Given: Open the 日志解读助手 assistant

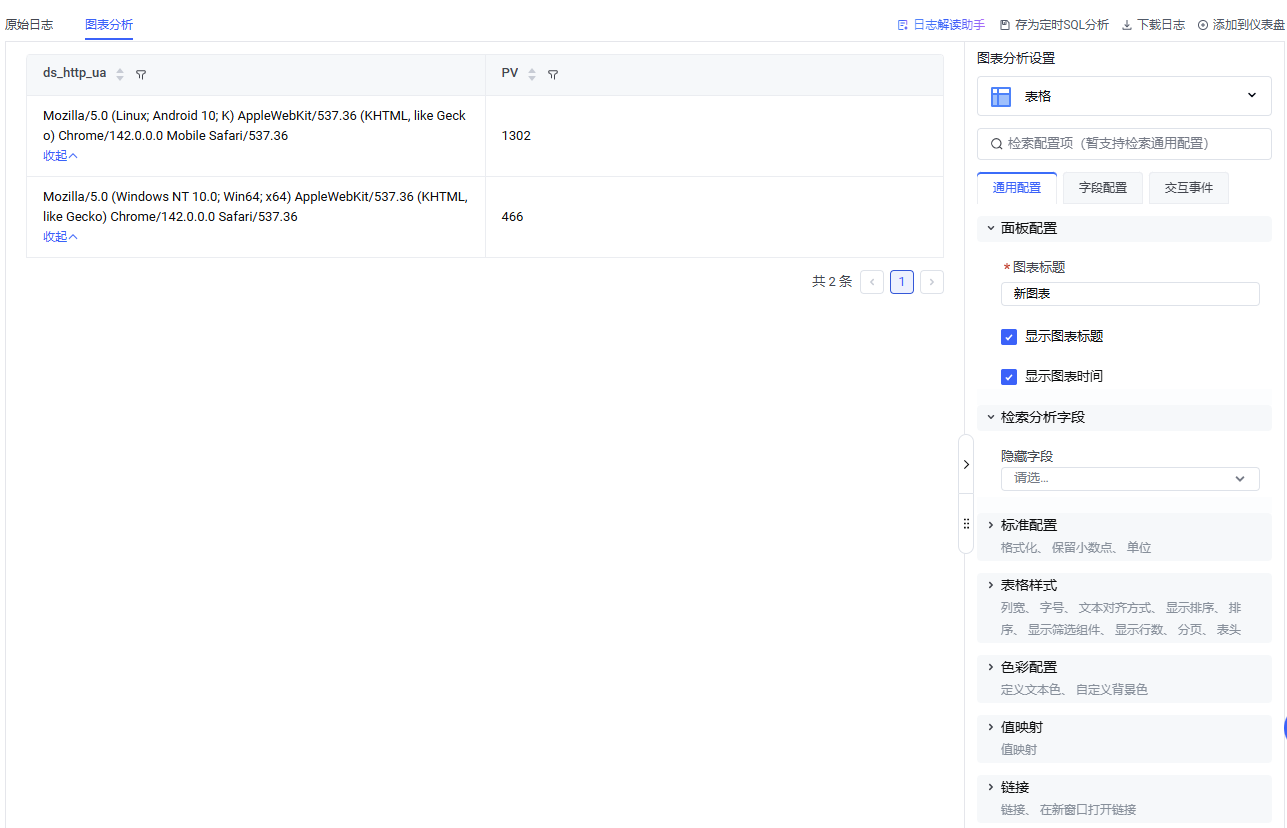Looking at the screenshot, I should coord(941,25).
